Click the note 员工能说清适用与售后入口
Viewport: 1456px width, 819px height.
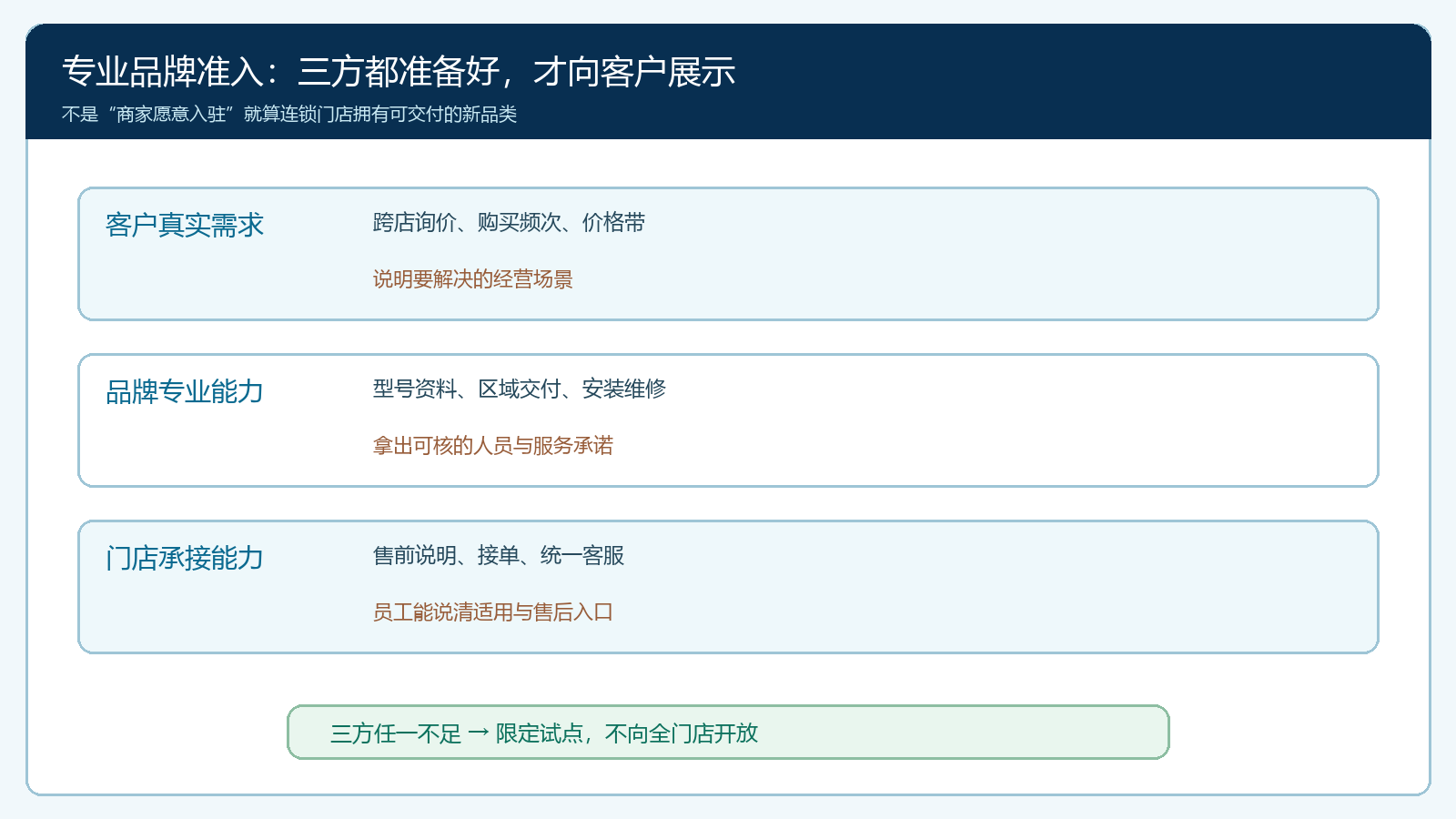493,612
